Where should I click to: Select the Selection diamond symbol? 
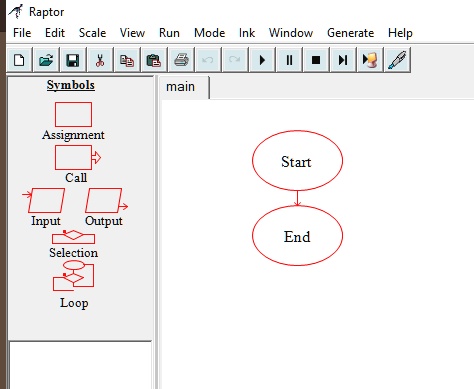pyautogui.click(x=73, y=236)
